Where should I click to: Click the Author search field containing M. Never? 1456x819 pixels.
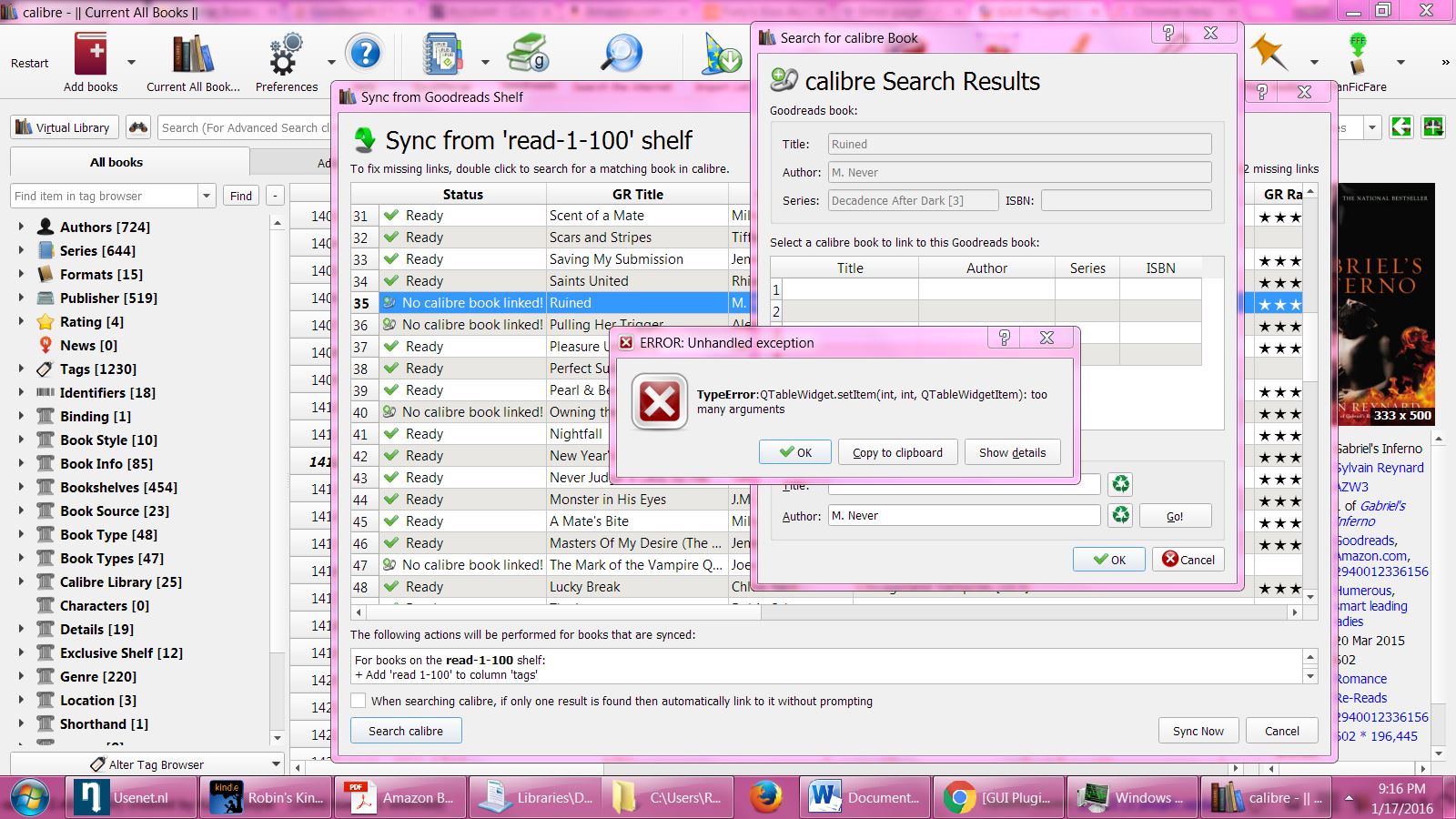[x=963, y=515]
